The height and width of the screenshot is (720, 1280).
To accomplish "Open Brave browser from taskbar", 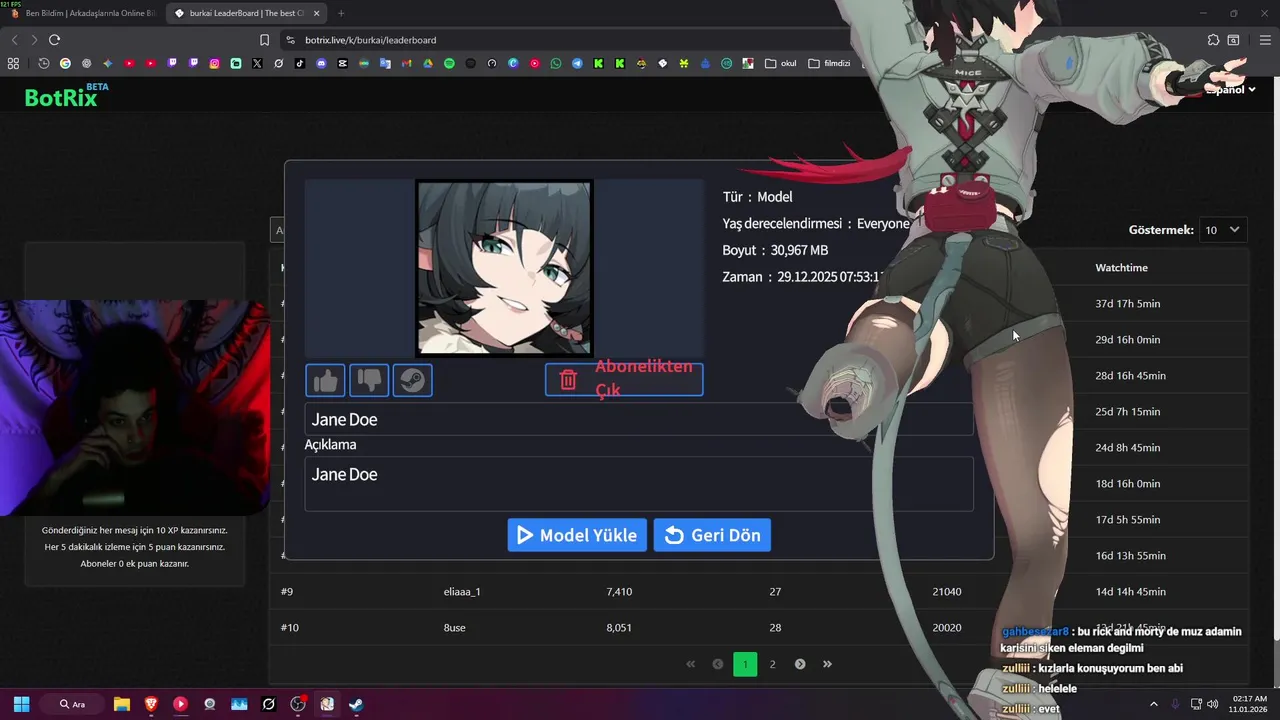I will pos(151,704).
